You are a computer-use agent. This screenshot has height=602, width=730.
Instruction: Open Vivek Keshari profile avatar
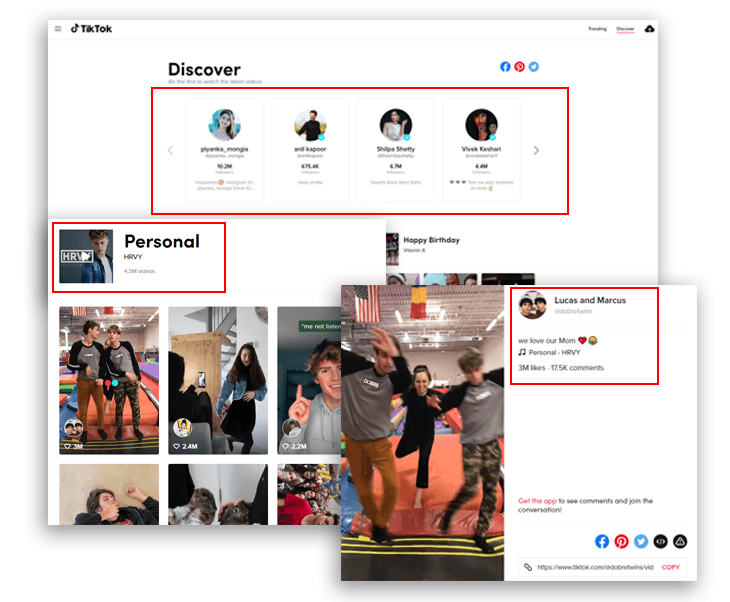coord(481,124)
